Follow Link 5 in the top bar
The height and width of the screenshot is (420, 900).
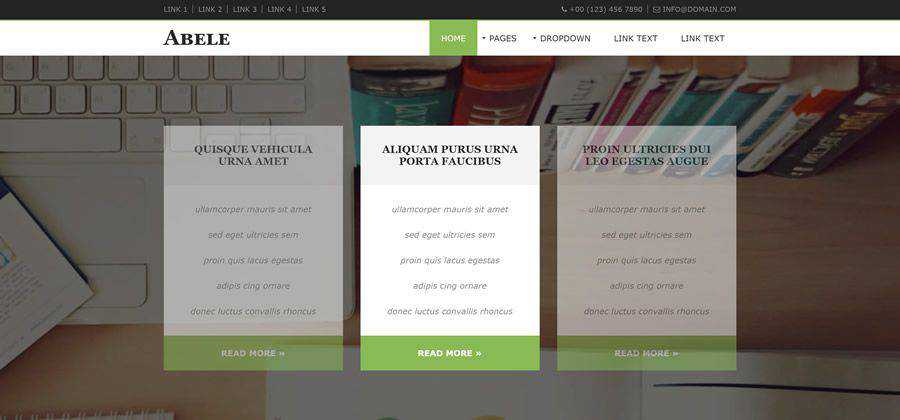[314, 10]
